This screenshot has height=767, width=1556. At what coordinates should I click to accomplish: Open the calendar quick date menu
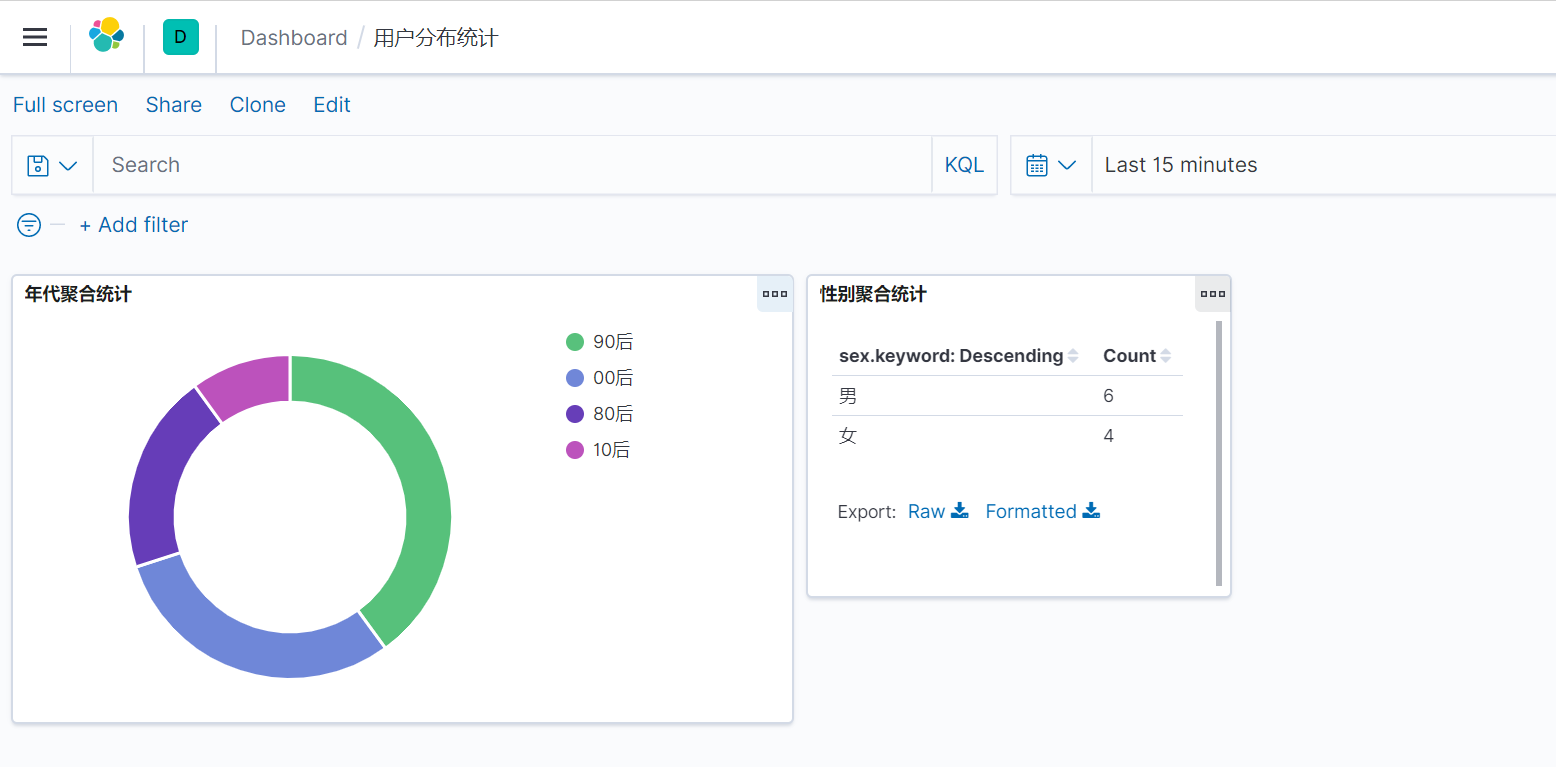click(x=1051, y=165)
